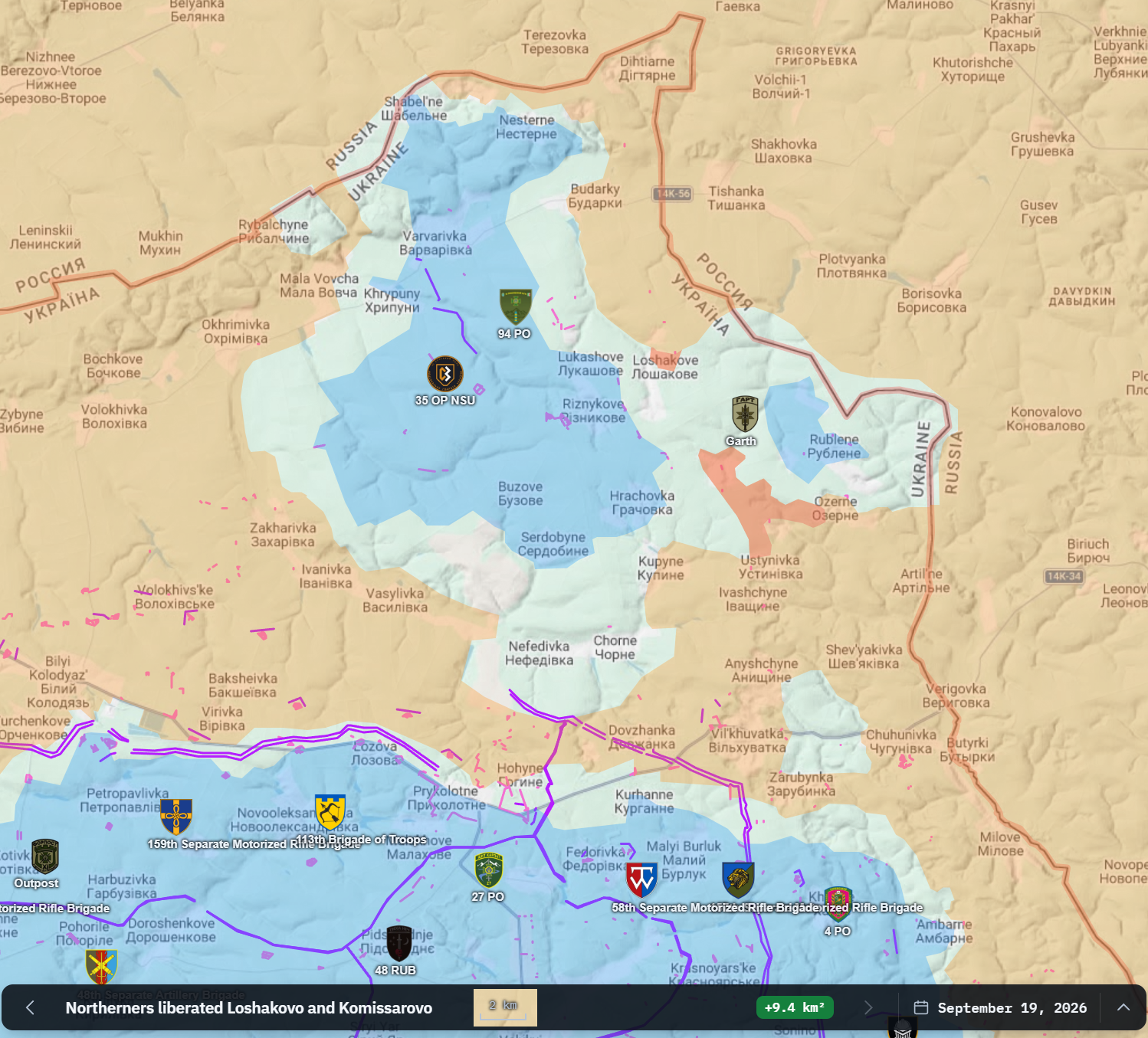The image size is (1148, 1038).
Task: Open the 58th Separate Motorized Rifle Brigade emblem
Action: pos(642,880)
